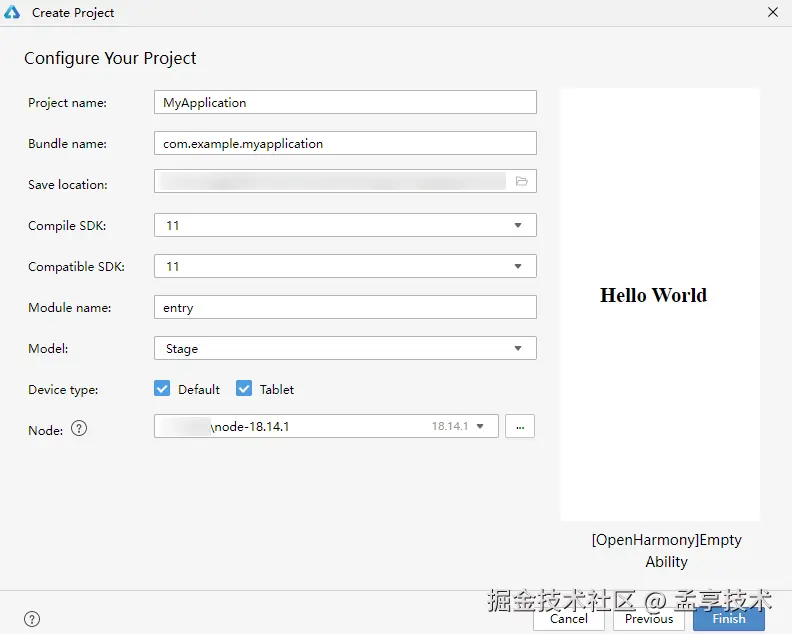The height and width of the screenshot is (634, 792).
Task: Click the "Bundle name:" label
Action: coord(68,143)
